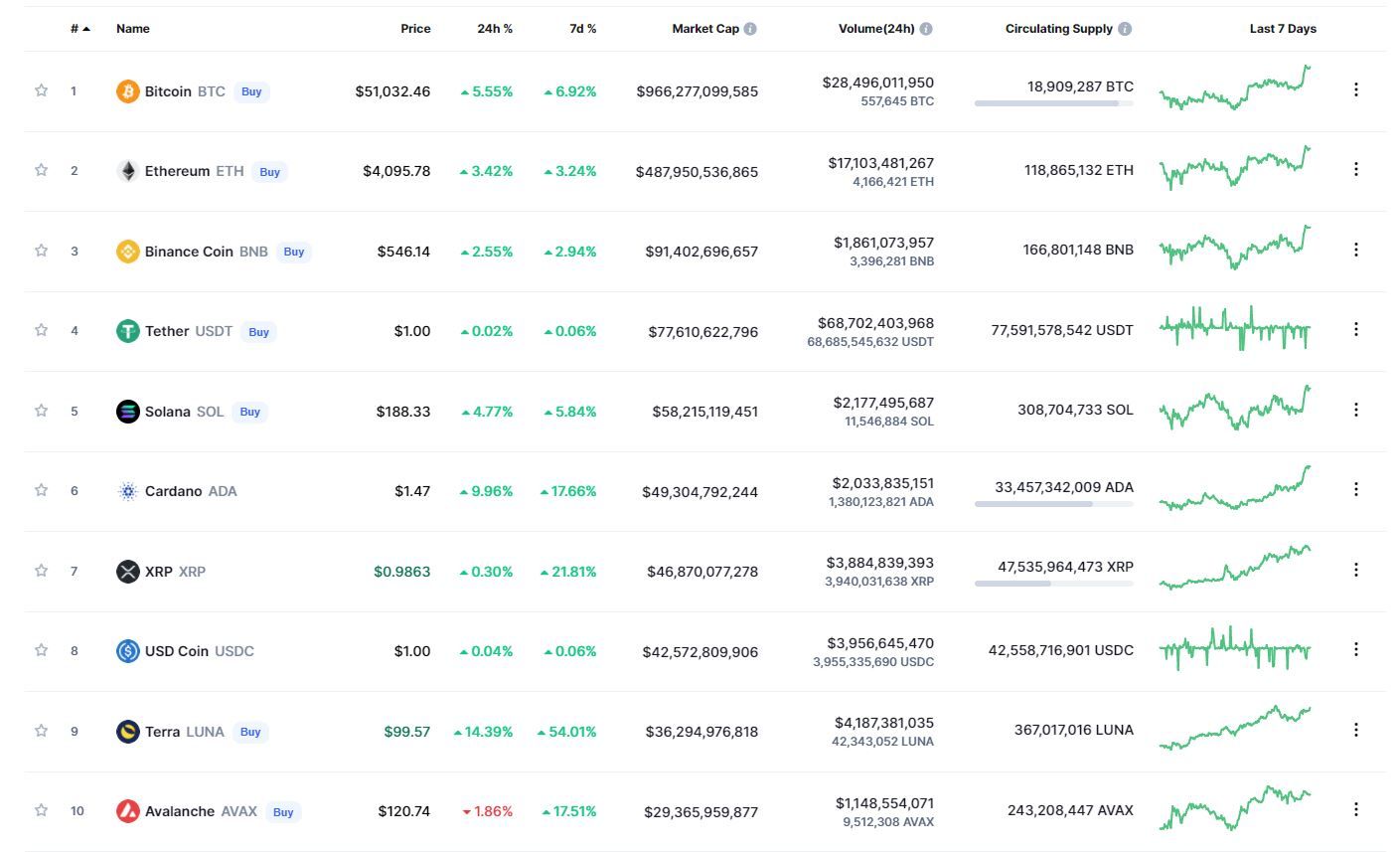Open the XRP coin page link

point(175,572)
